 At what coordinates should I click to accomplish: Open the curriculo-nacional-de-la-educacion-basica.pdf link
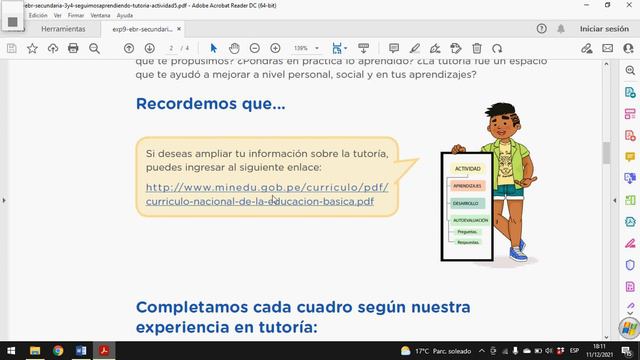pyautogui.click(x=260, y=201)
